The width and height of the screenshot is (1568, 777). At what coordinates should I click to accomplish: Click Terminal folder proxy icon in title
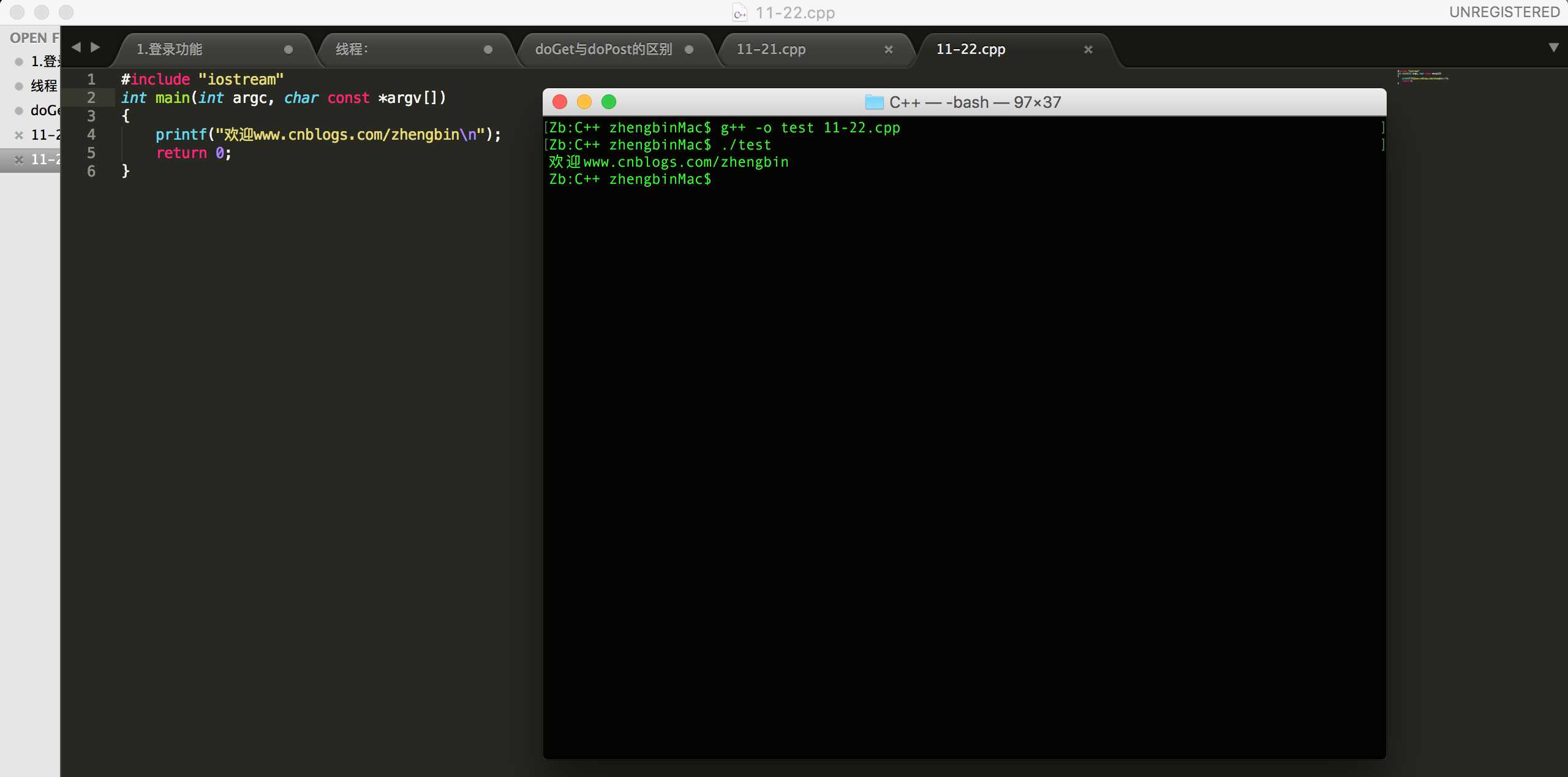click(x=874, y=102)
